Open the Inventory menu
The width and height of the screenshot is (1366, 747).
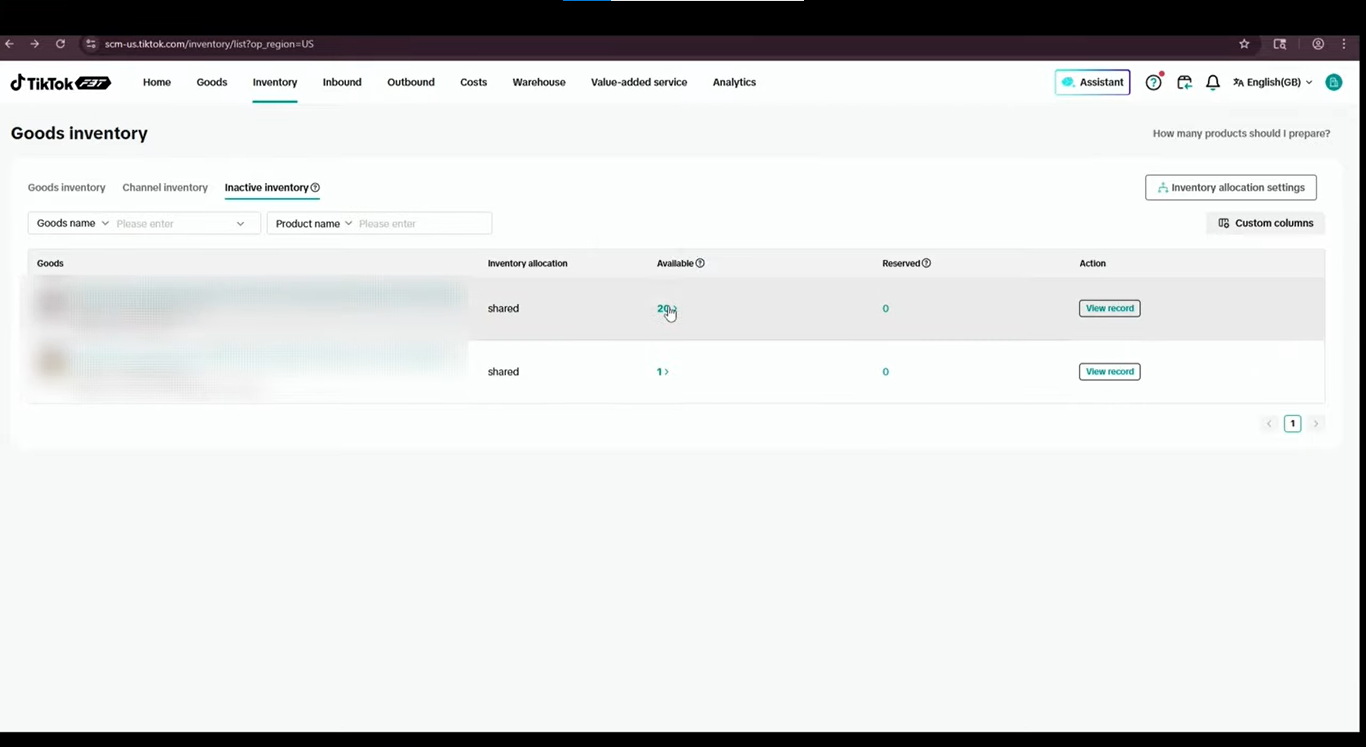click(275, 83)
